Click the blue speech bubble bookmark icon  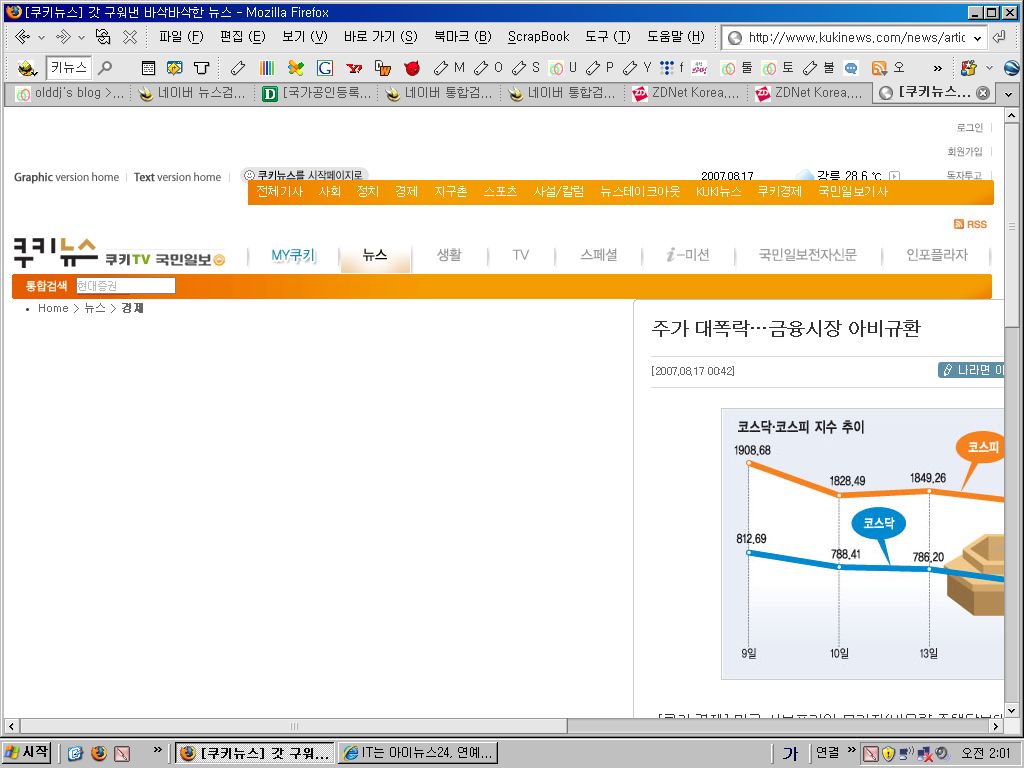click(851, 68)
